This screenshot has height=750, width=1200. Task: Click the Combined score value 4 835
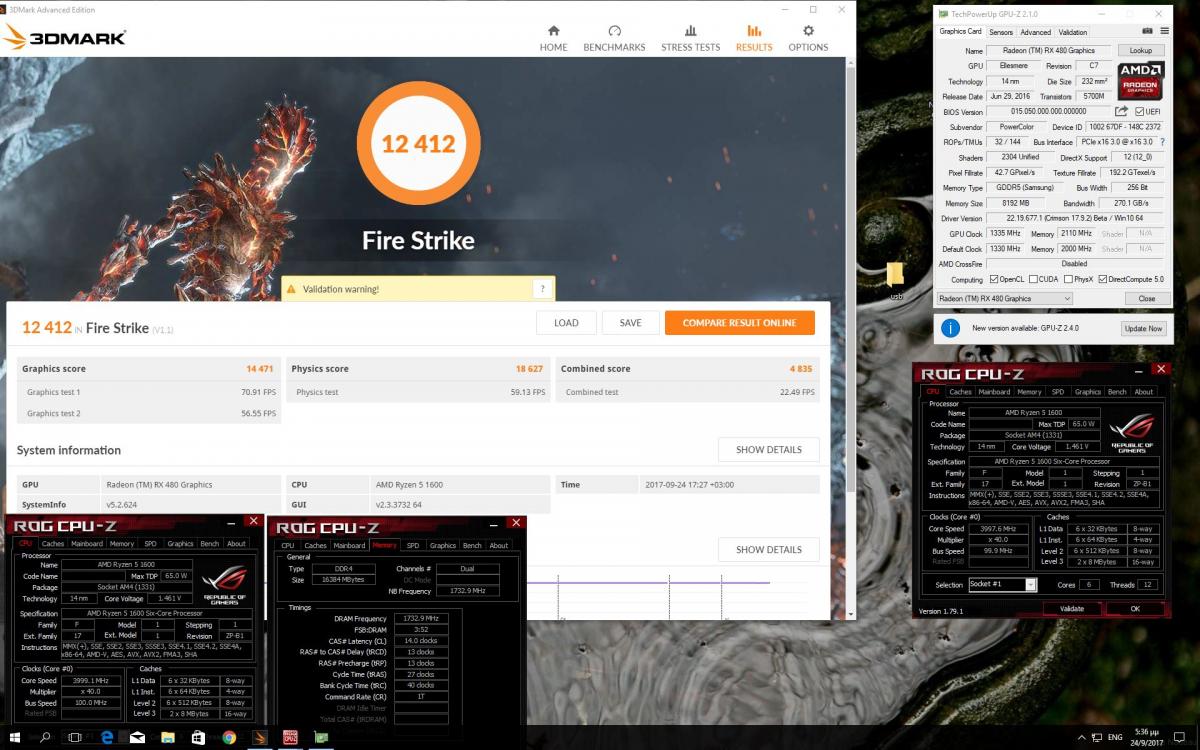pos(801,369)
